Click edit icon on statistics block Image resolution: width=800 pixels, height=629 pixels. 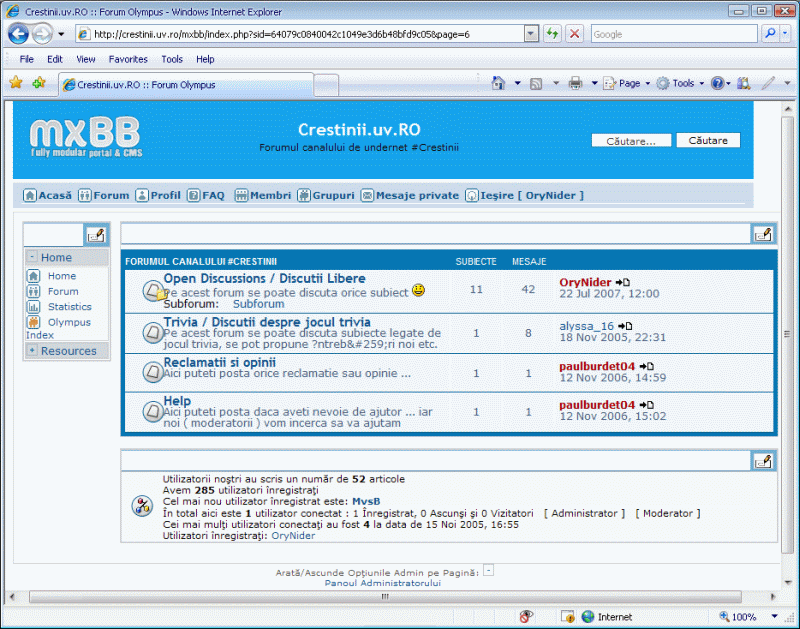(x=763, y=461)
